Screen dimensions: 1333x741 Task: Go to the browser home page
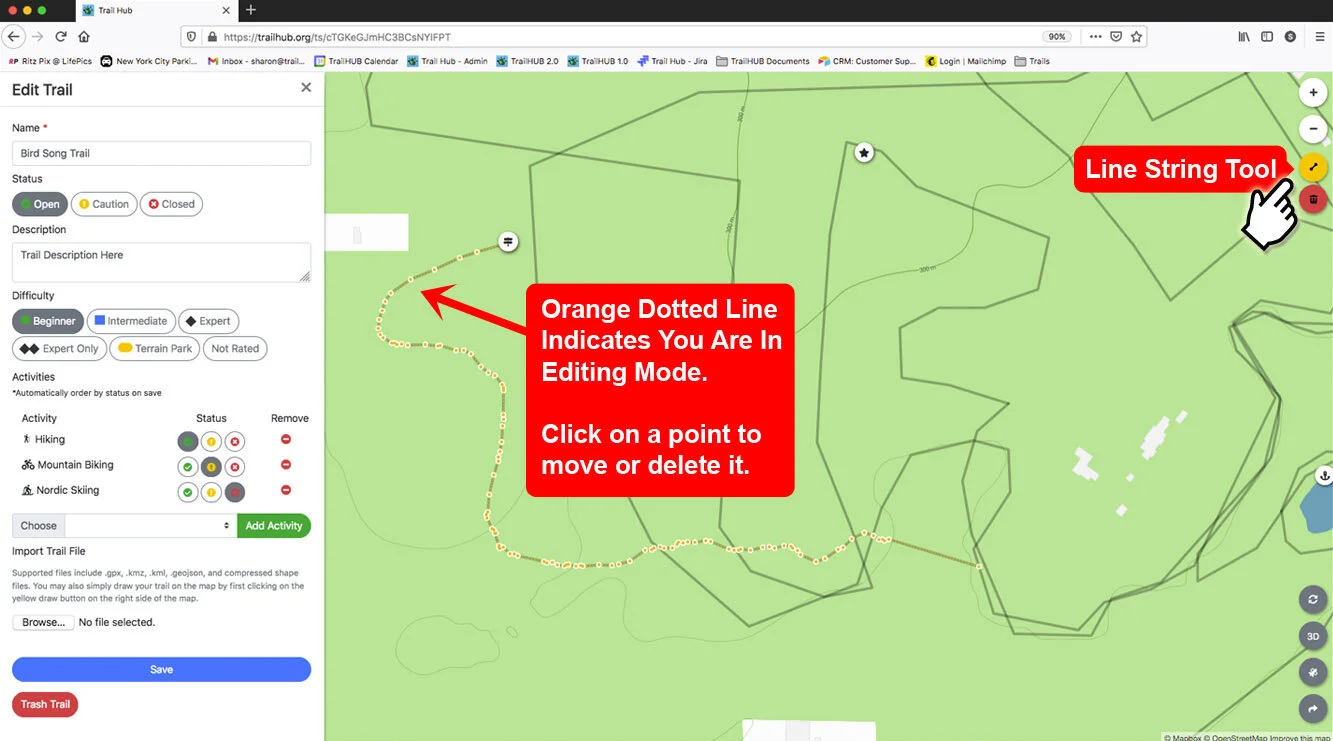point(84,36)
